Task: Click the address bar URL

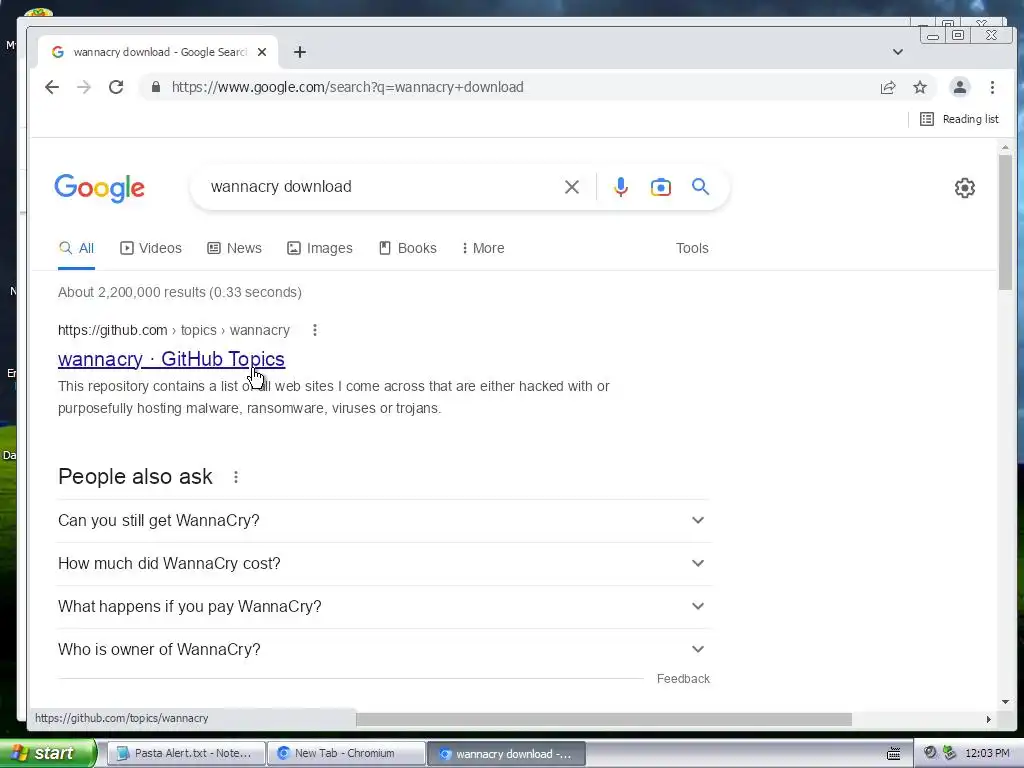Action: point(347,87)
